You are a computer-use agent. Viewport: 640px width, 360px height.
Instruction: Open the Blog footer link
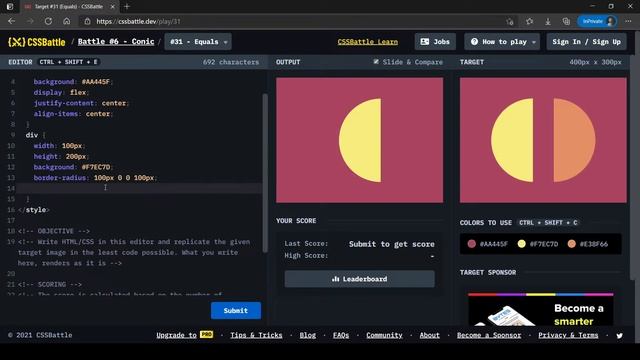[x=307, y=335]
